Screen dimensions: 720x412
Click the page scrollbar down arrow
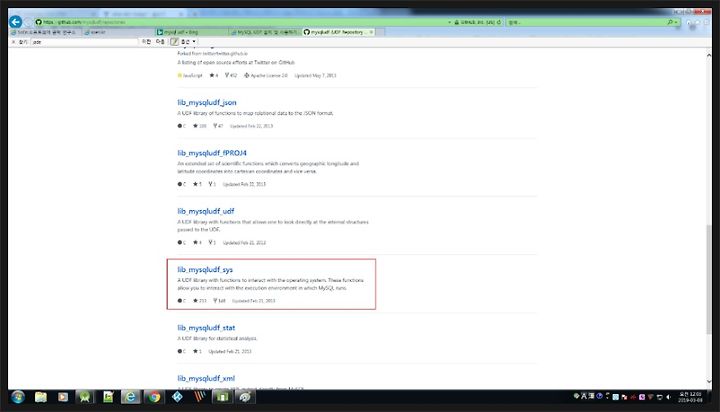[x=709, y=381]
